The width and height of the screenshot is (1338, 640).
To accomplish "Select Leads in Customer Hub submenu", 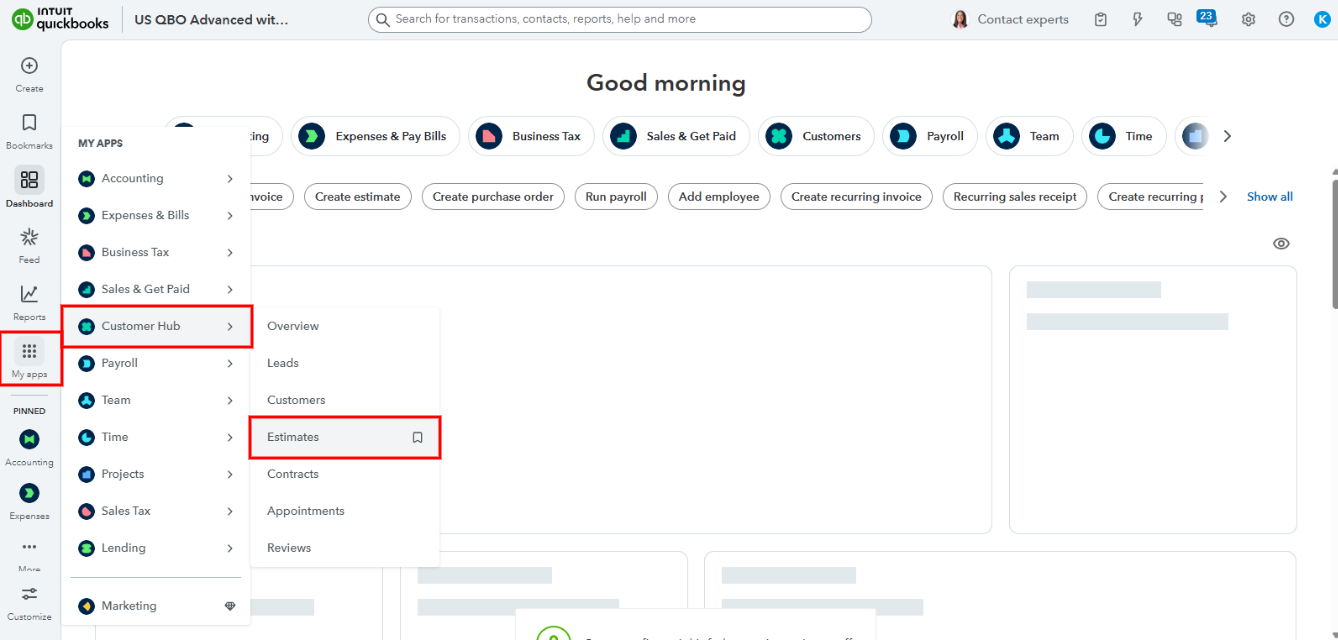I will (344, 363).
